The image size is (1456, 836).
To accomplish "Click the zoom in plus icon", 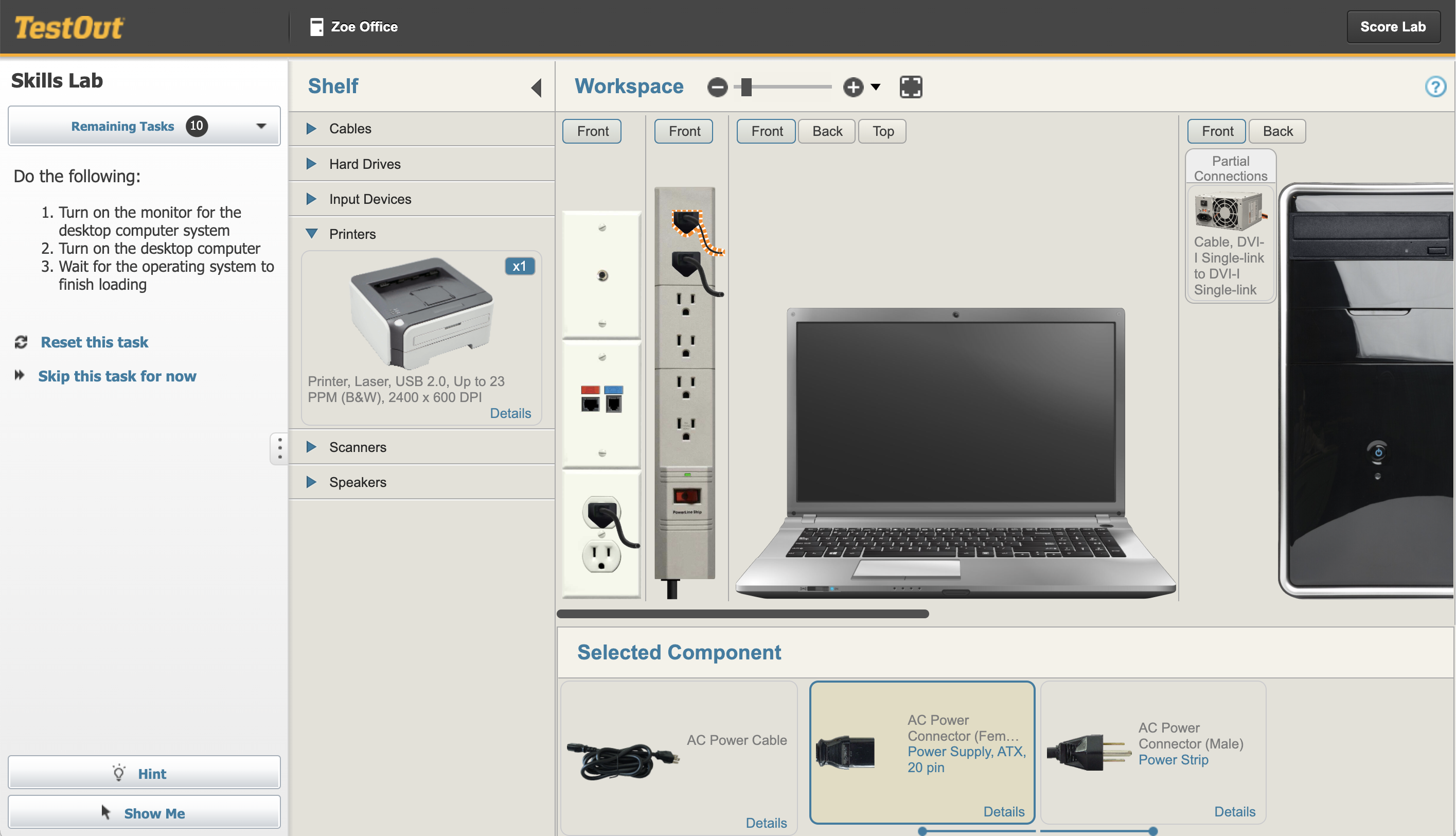I will 853,88.
